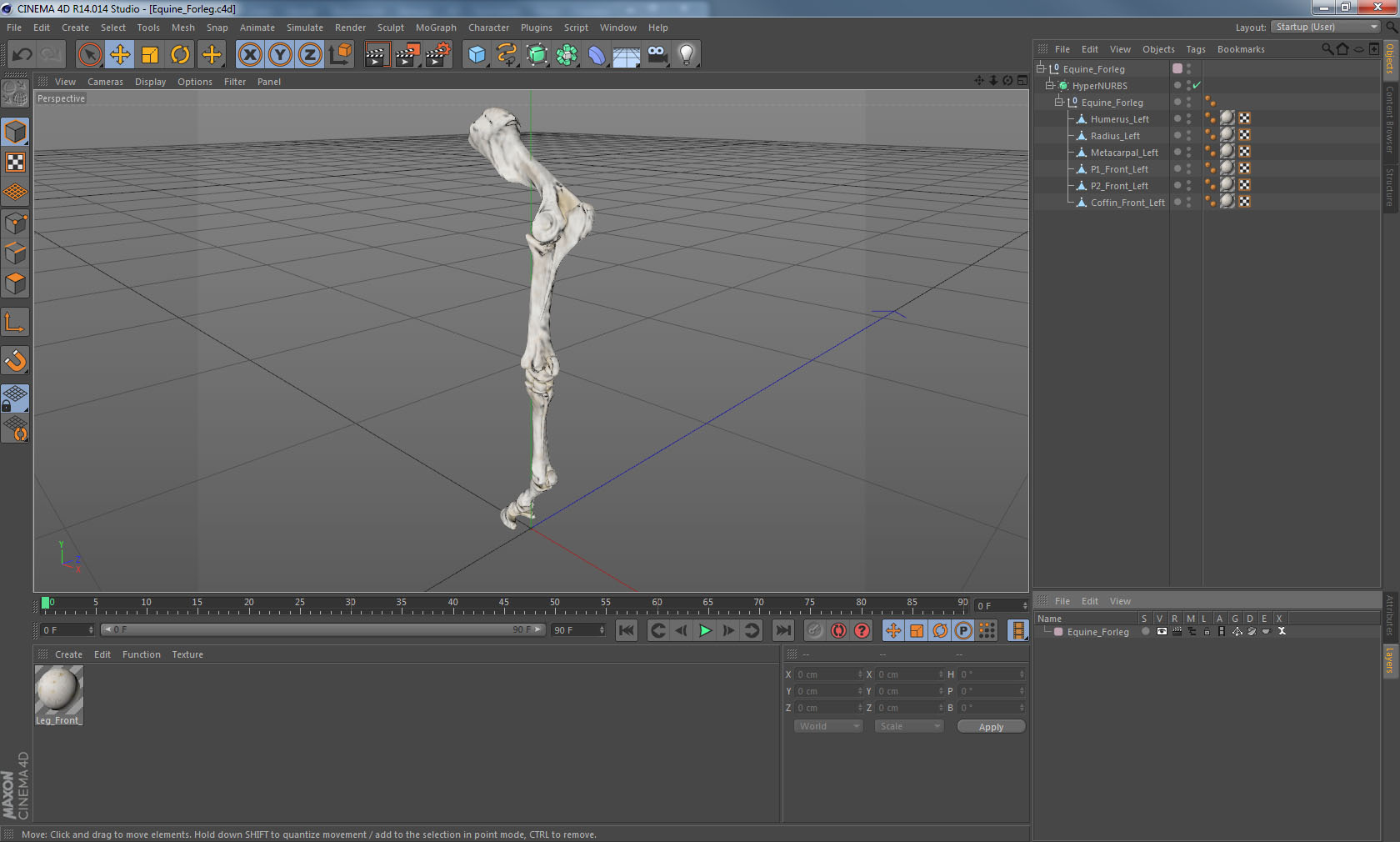Activate the Rotate tool
The height and width of the screenshot is (842, 1400).
pos(180,55)
